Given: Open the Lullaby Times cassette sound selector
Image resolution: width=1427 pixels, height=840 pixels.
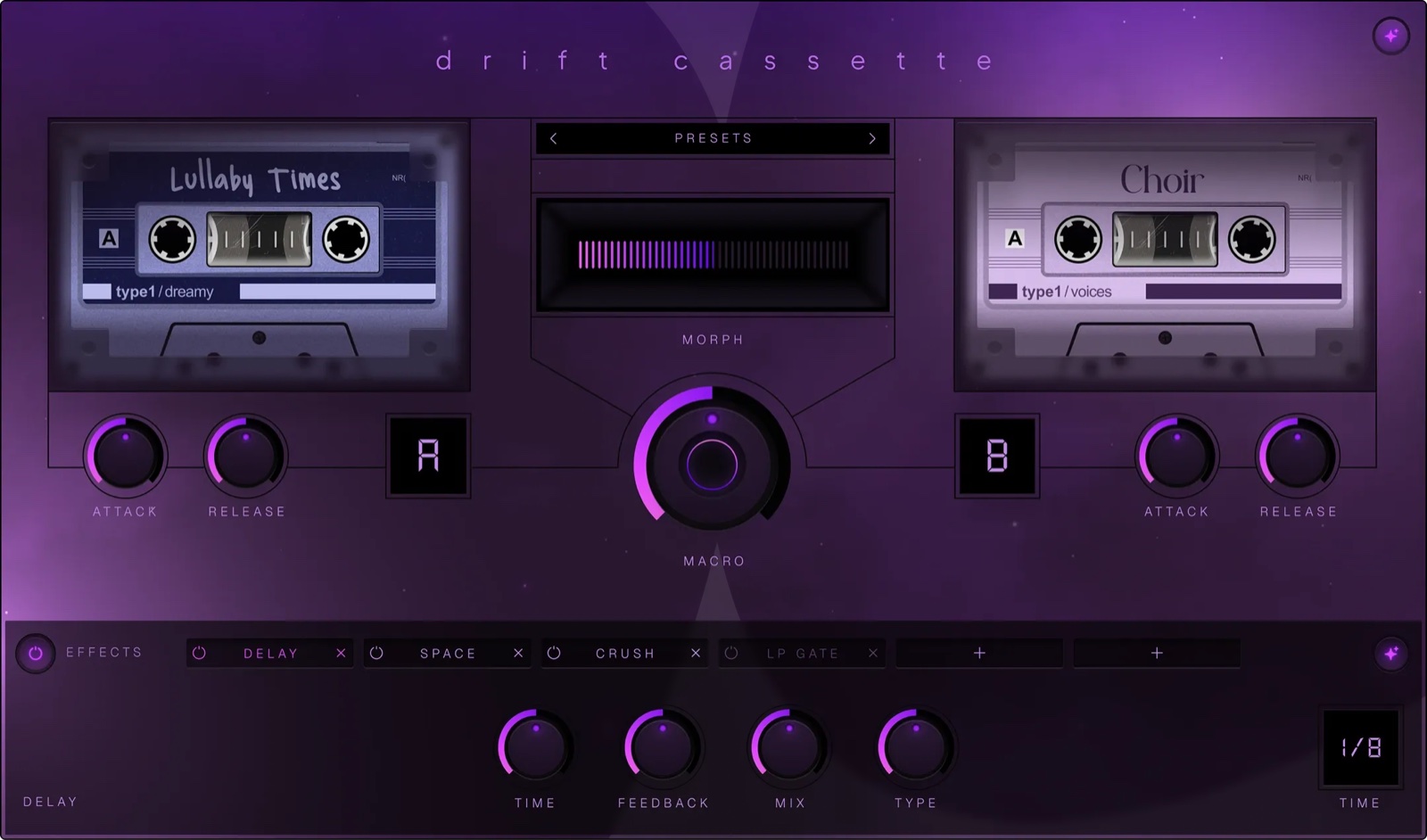Looking at the screenshot, I should coord(259,255).
